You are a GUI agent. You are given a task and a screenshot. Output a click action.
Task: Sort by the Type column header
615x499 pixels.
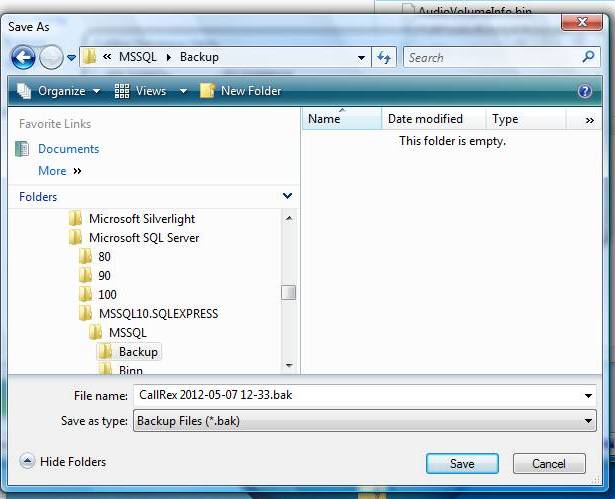point(526,119)
